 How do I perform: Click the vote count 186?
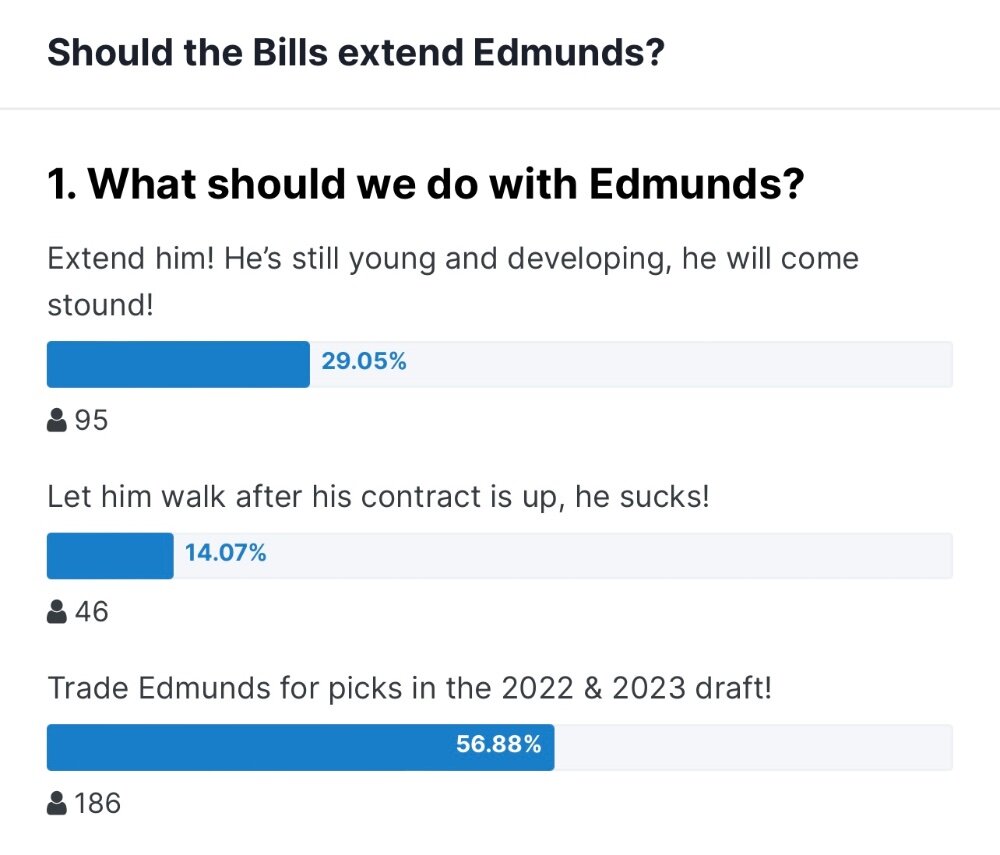(x=98, y=803)
